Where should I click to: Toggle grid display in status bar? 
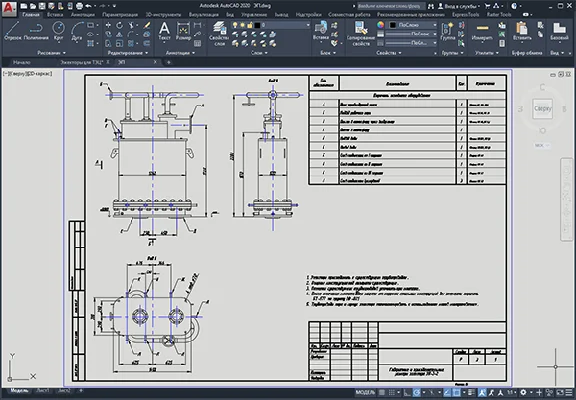(x=381, y=393)
